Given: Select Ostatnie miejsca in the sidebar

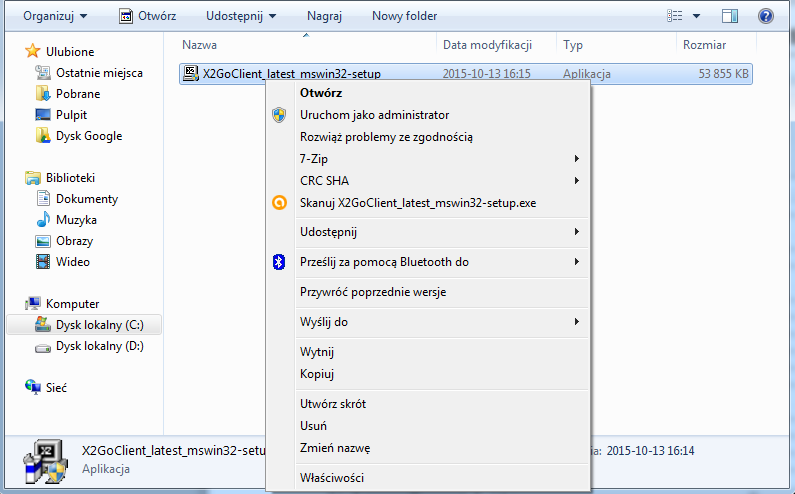Looking at the screenshot, I should point(99,73).
